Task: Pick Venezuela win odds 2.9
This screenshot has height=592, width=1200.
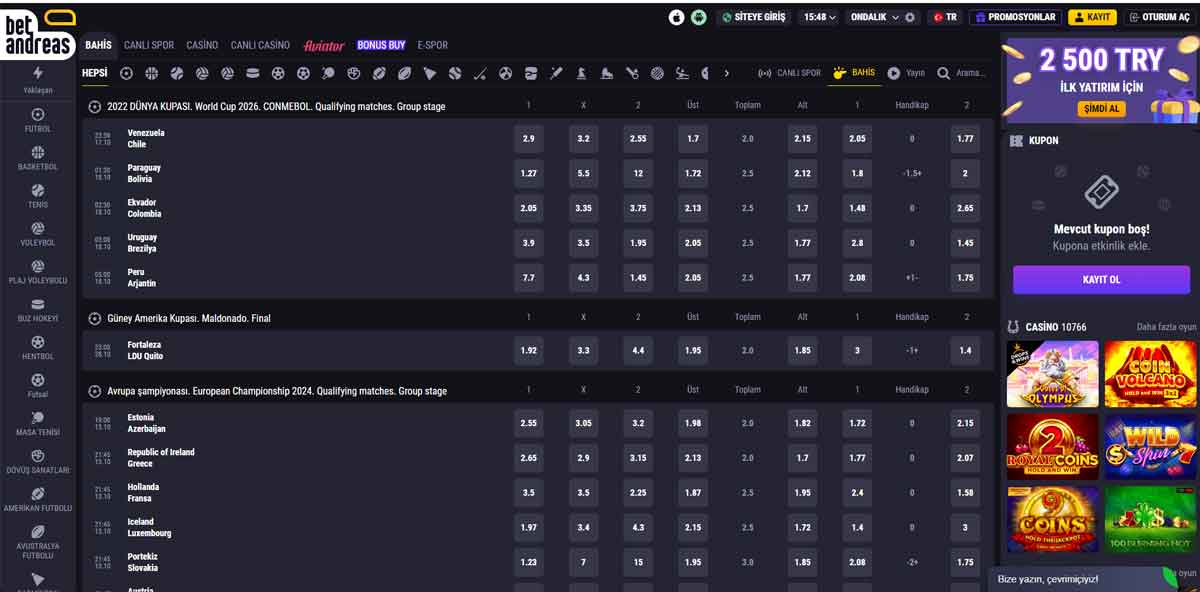Action: [528, 139]
